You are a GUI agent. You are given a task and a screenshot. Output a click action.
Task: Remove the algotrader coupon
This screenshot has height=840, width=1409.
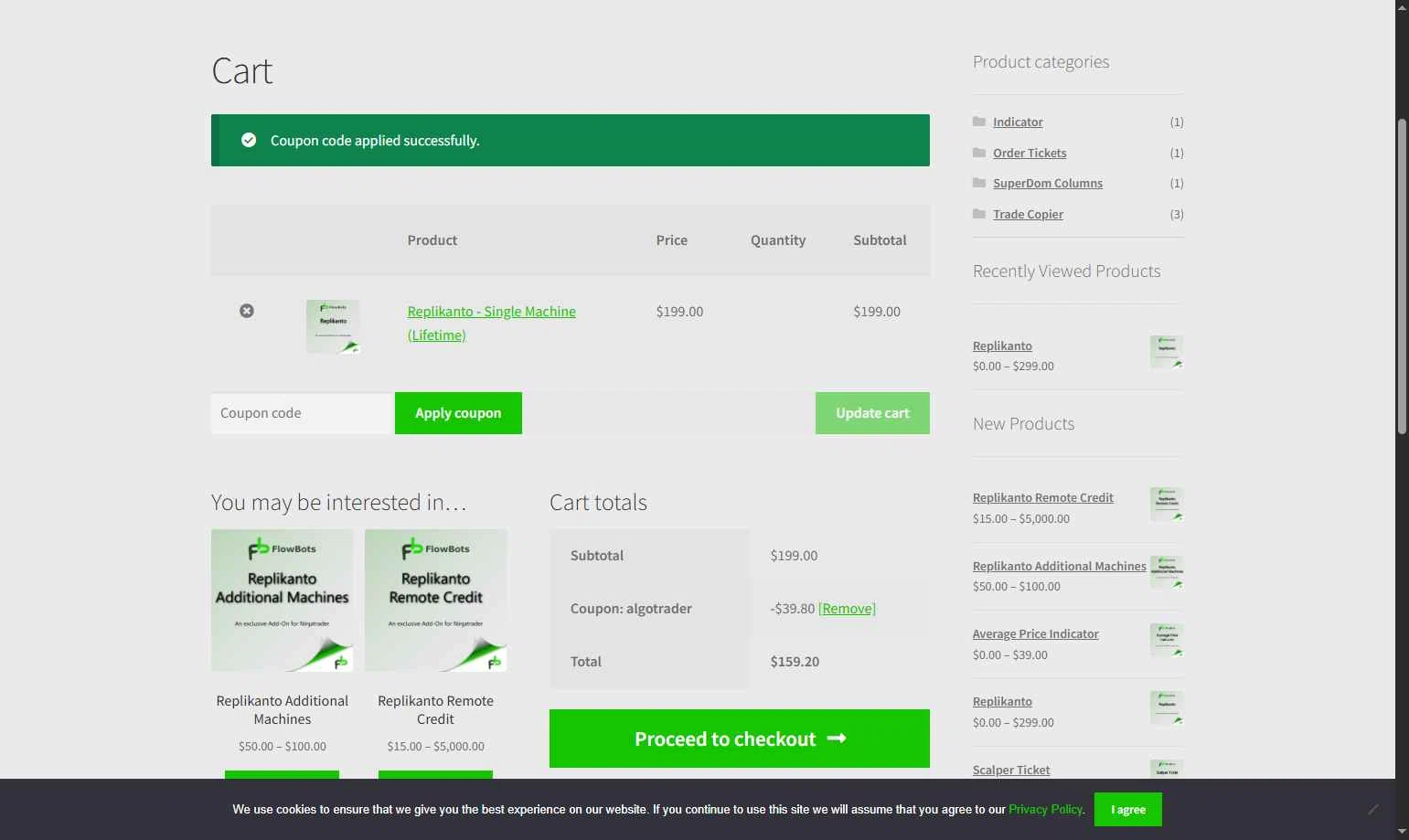(x=847, y=609)
